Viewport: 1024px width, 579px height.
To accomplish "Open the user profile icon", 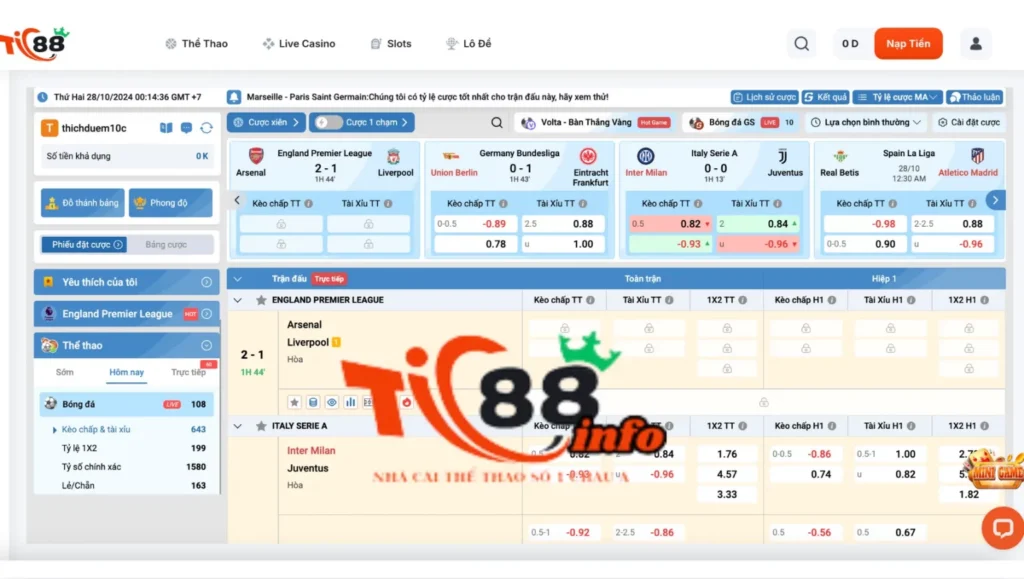I will click(x=976, y=44).
